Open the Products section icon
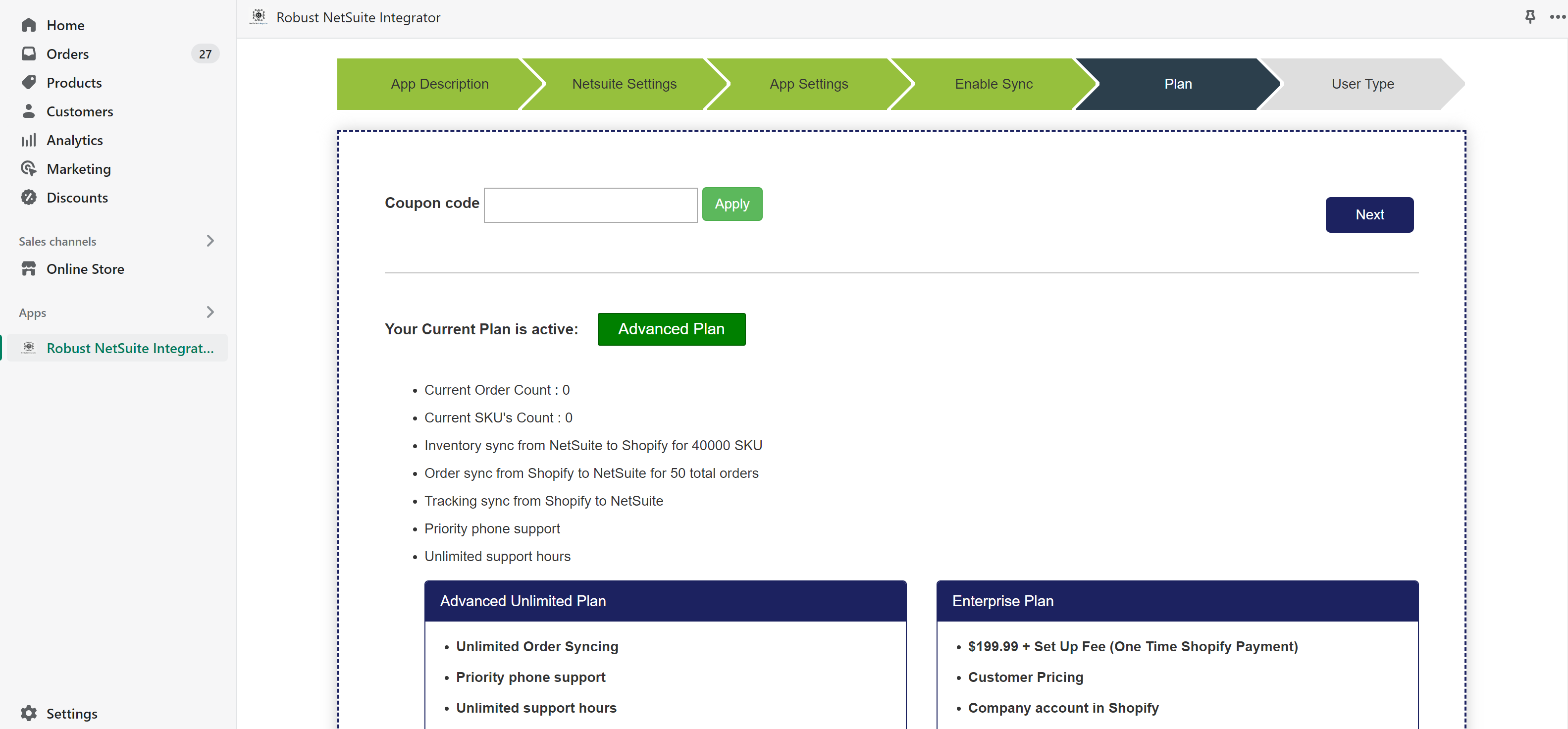The image size is (1568, 729). pyautogui.click(x=29, y=82)
